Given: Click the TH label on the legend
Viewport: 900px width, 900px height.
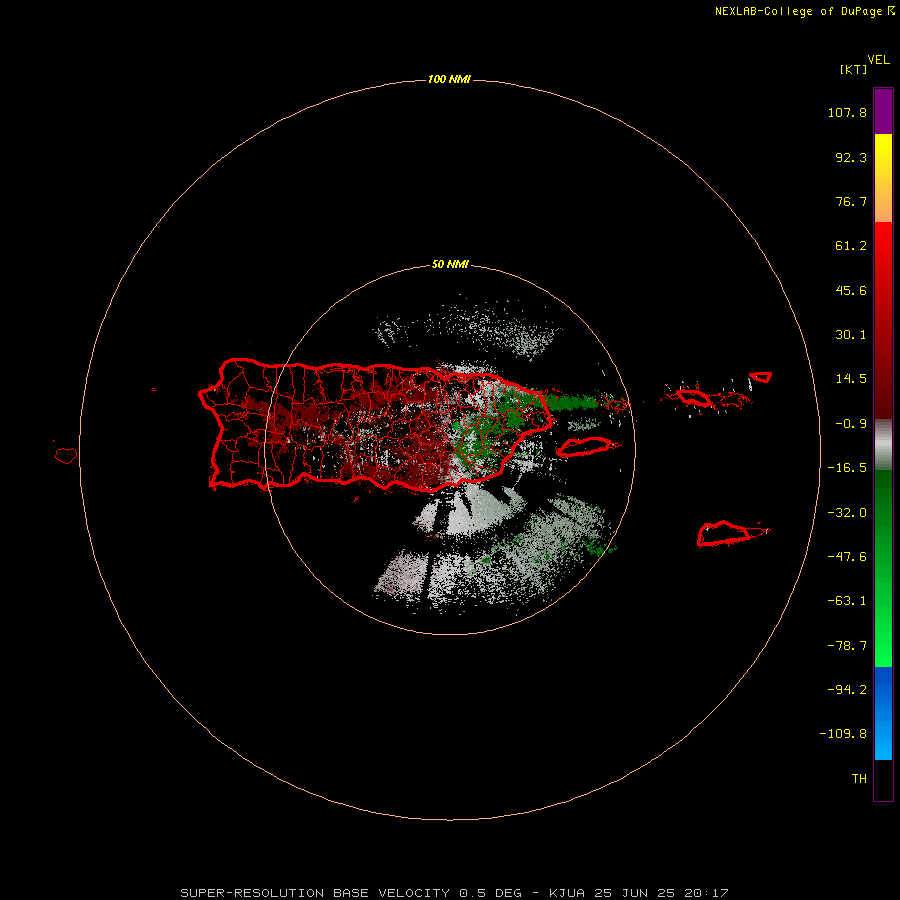Looking at the screenshot, I should coord(859,779).
